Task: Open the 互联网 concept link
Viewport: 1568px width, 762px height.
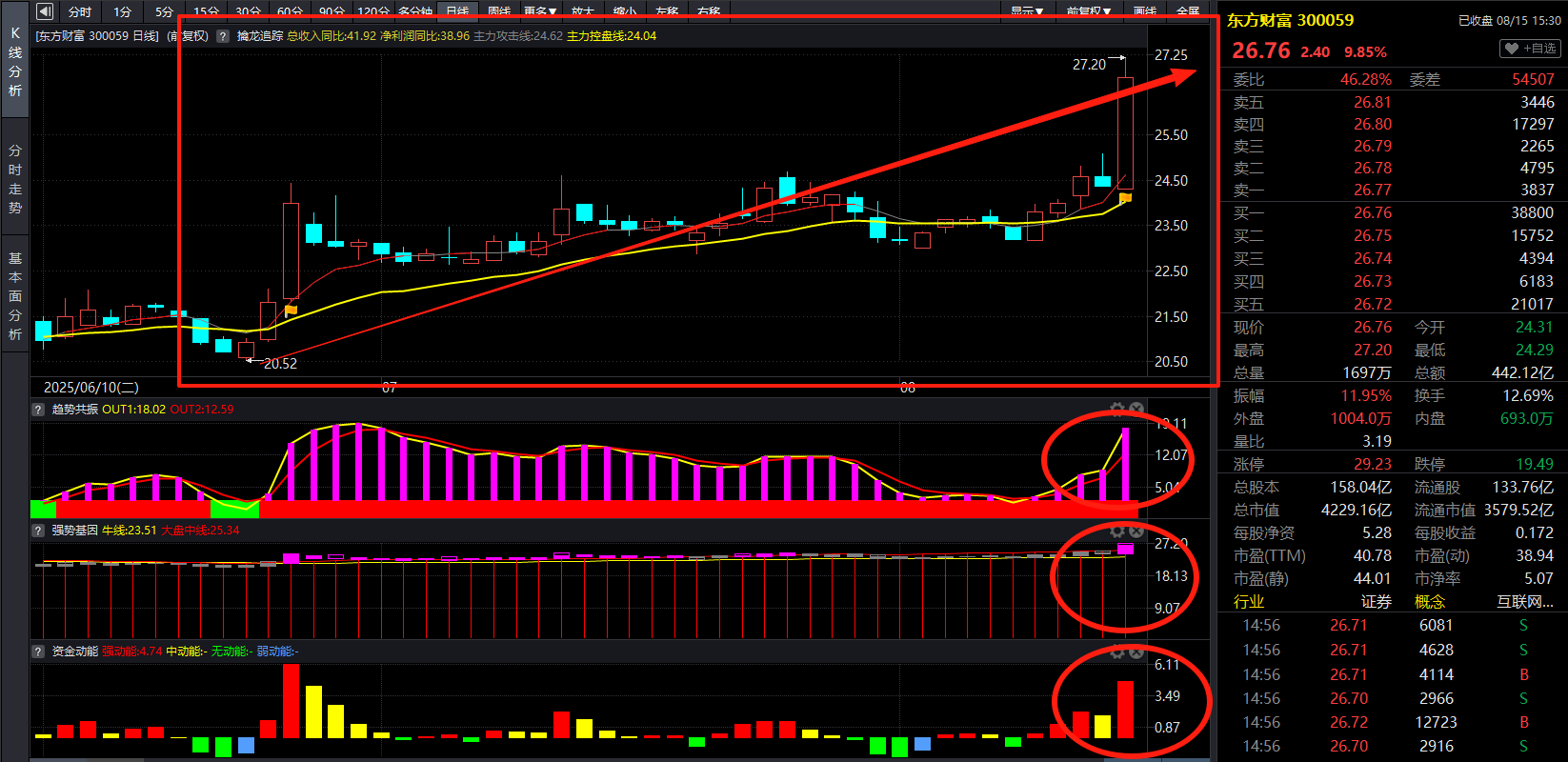Action: [1525, 602]
